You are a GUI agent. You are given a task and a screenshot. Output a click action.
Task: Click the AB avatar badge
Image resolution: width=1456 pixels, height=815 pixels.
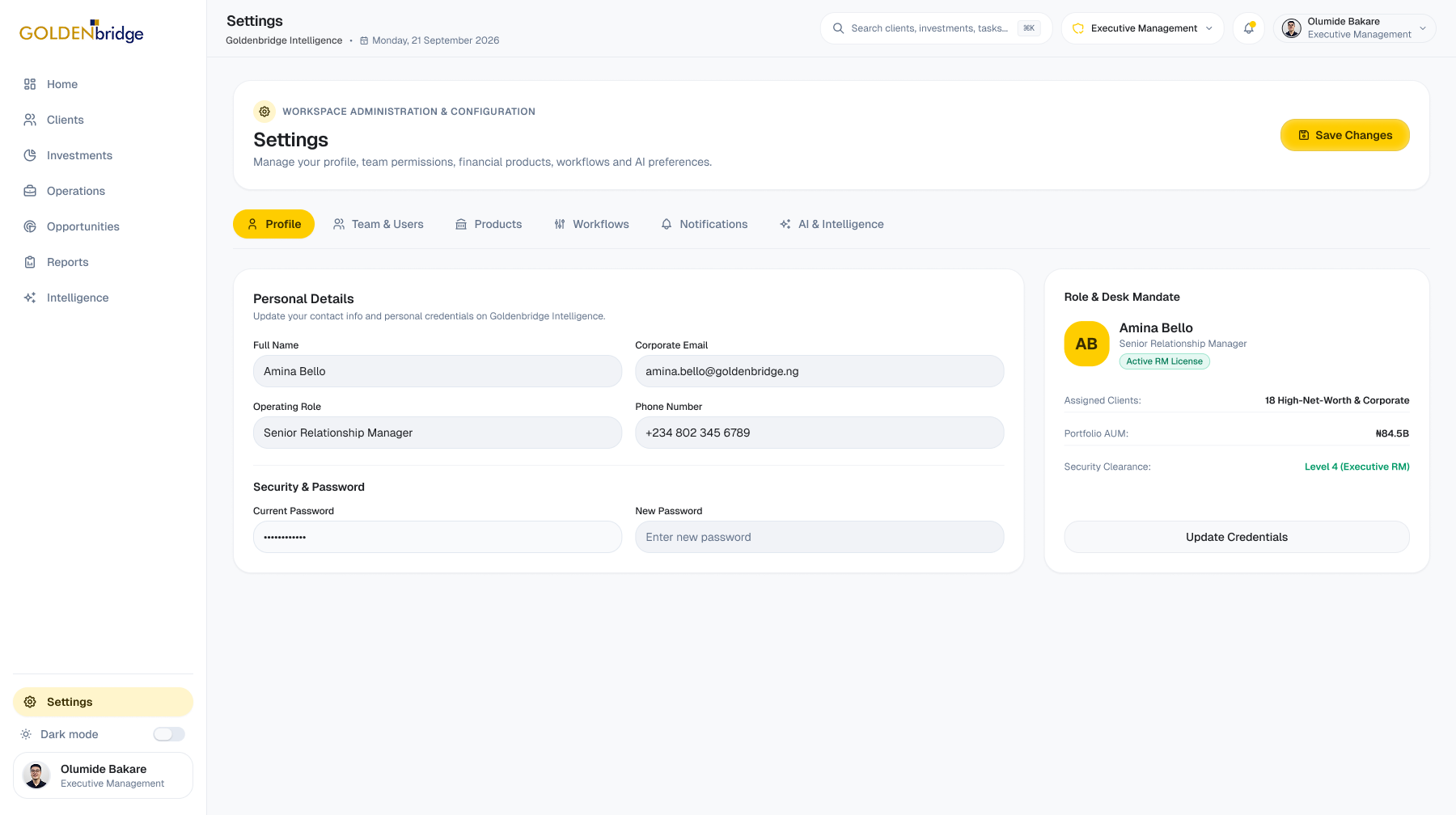(x=1086, y=344)
